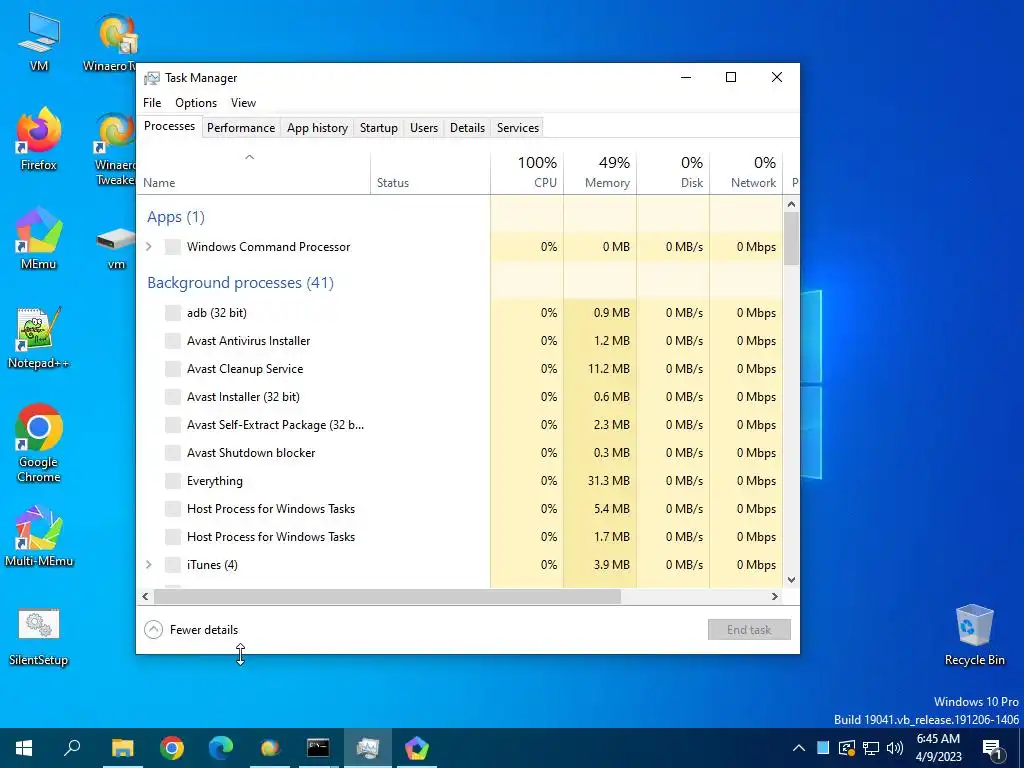
Task: Open File Explorer from the taskbar
Action: 122,748
